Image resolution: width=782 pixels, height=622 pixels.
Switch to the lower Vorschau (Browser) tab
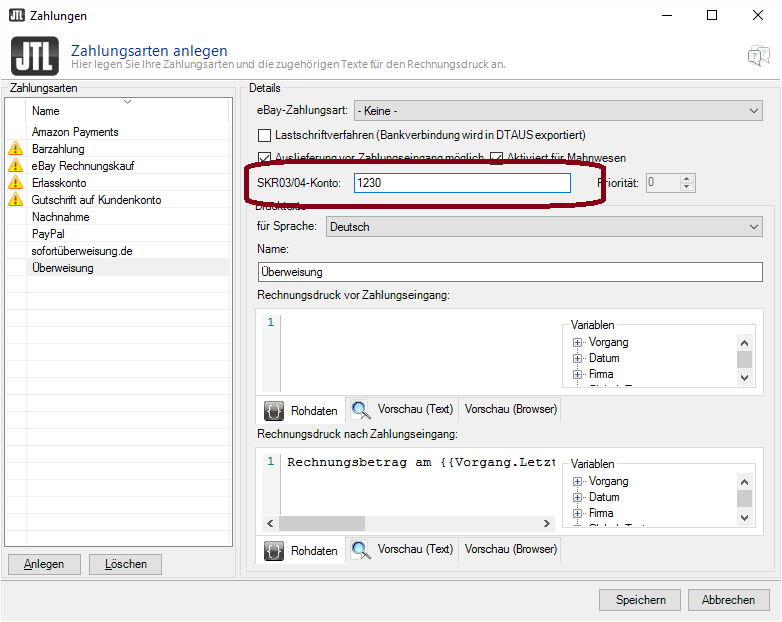click(x=509, y=549)
